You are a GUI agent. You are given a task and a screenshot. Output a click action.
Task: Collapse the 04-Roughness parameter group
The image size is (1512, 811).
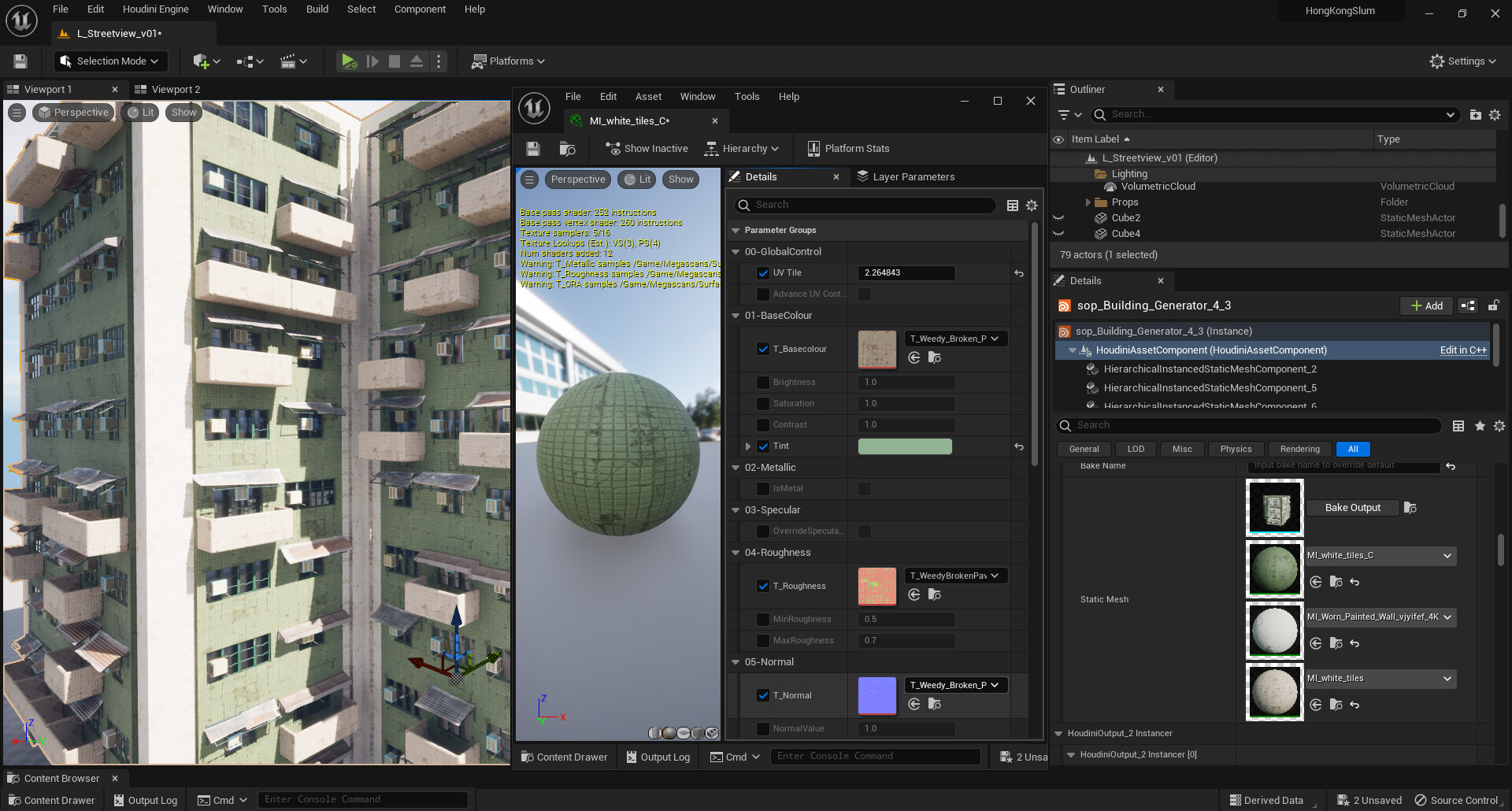tap(736, 552)
